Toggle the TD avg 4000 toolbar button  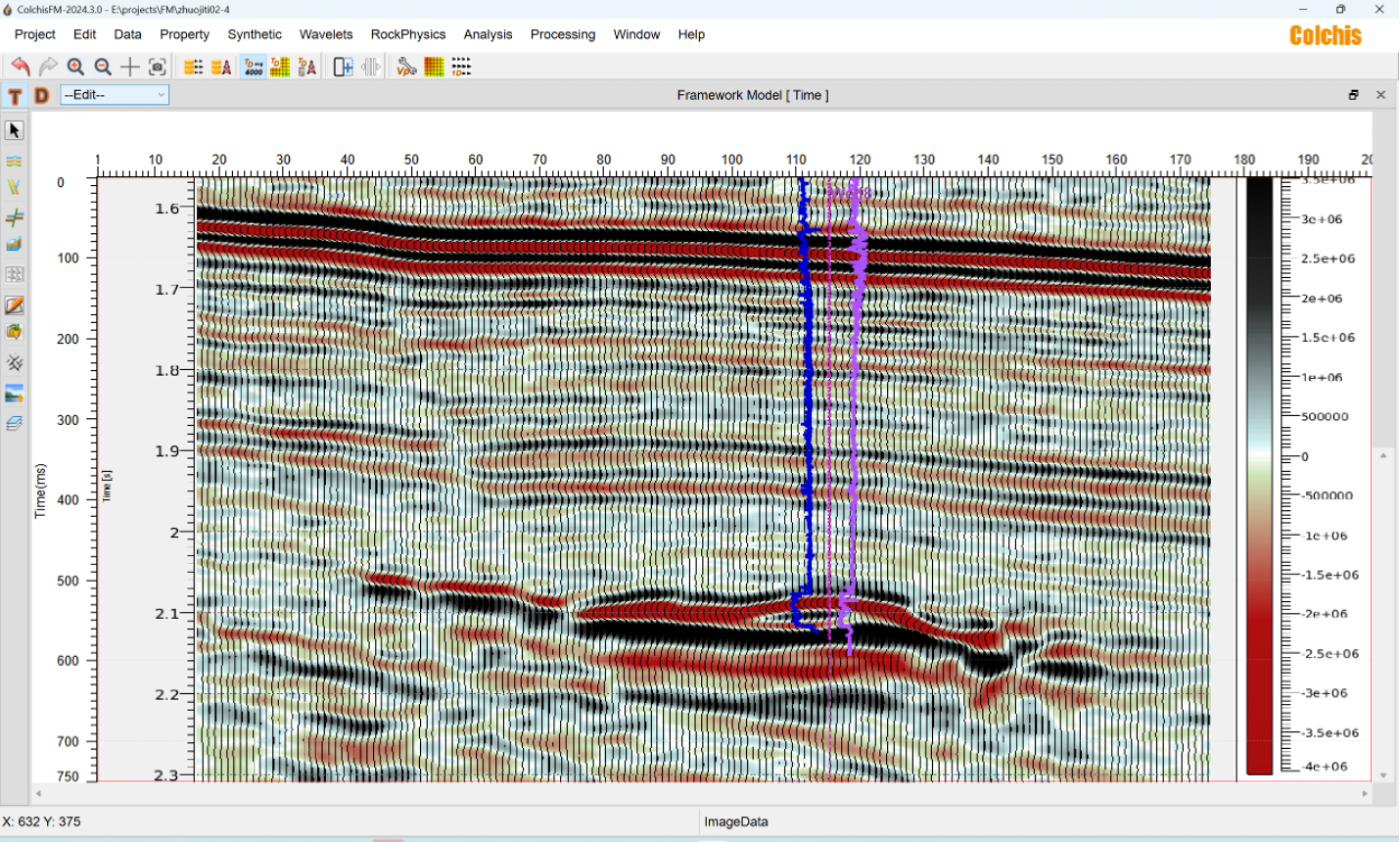tap(254, 67)
